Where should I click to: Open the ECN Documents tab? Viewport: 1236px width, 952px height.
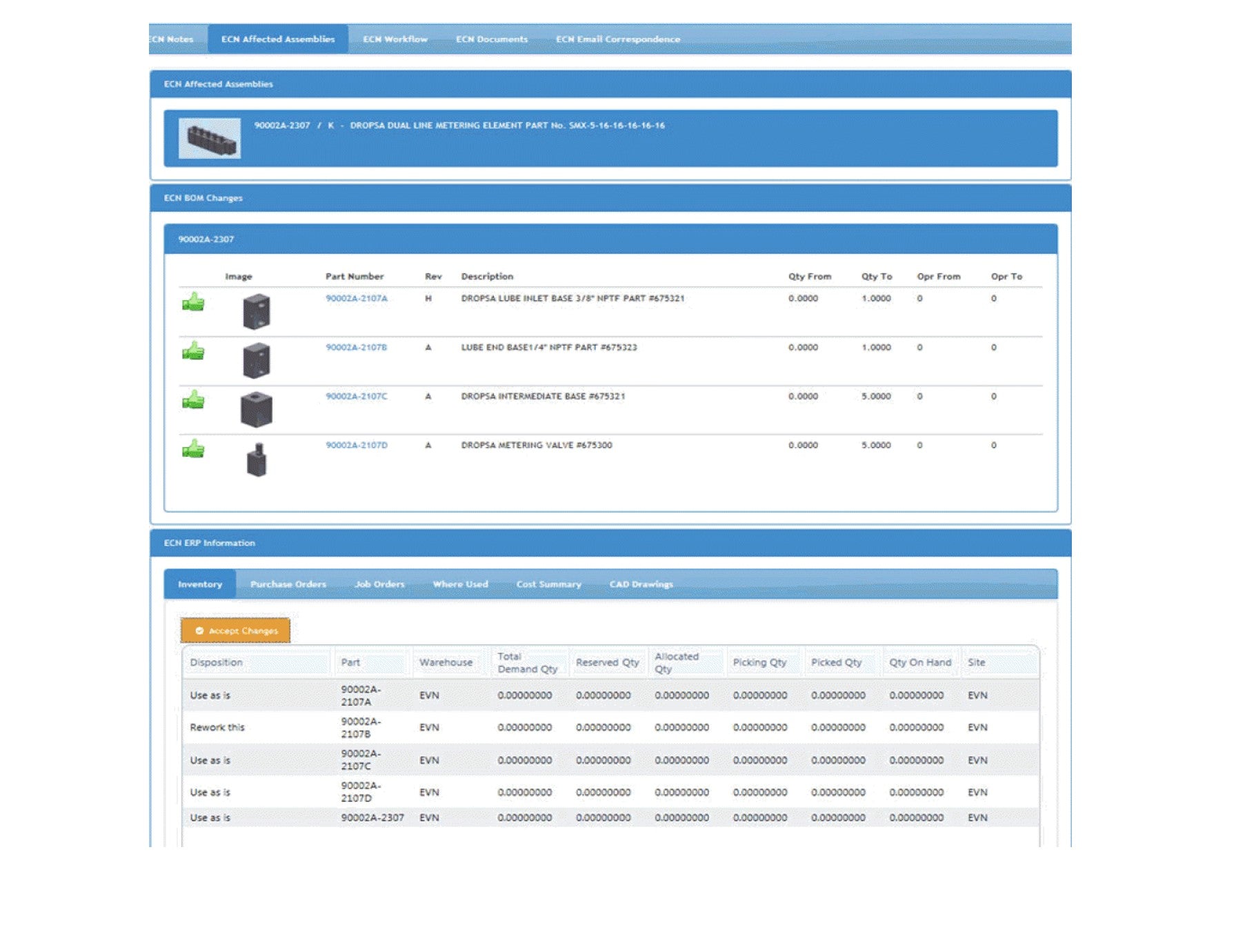click(x=492, y=39)
